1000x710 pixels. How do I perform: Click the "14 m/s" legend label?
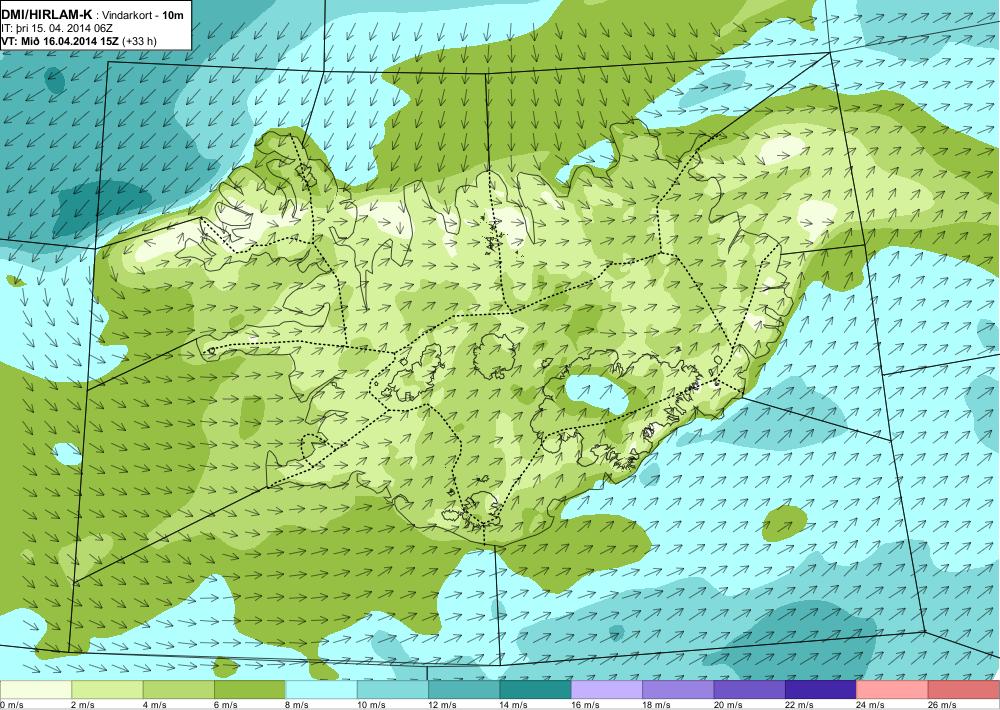513,705
